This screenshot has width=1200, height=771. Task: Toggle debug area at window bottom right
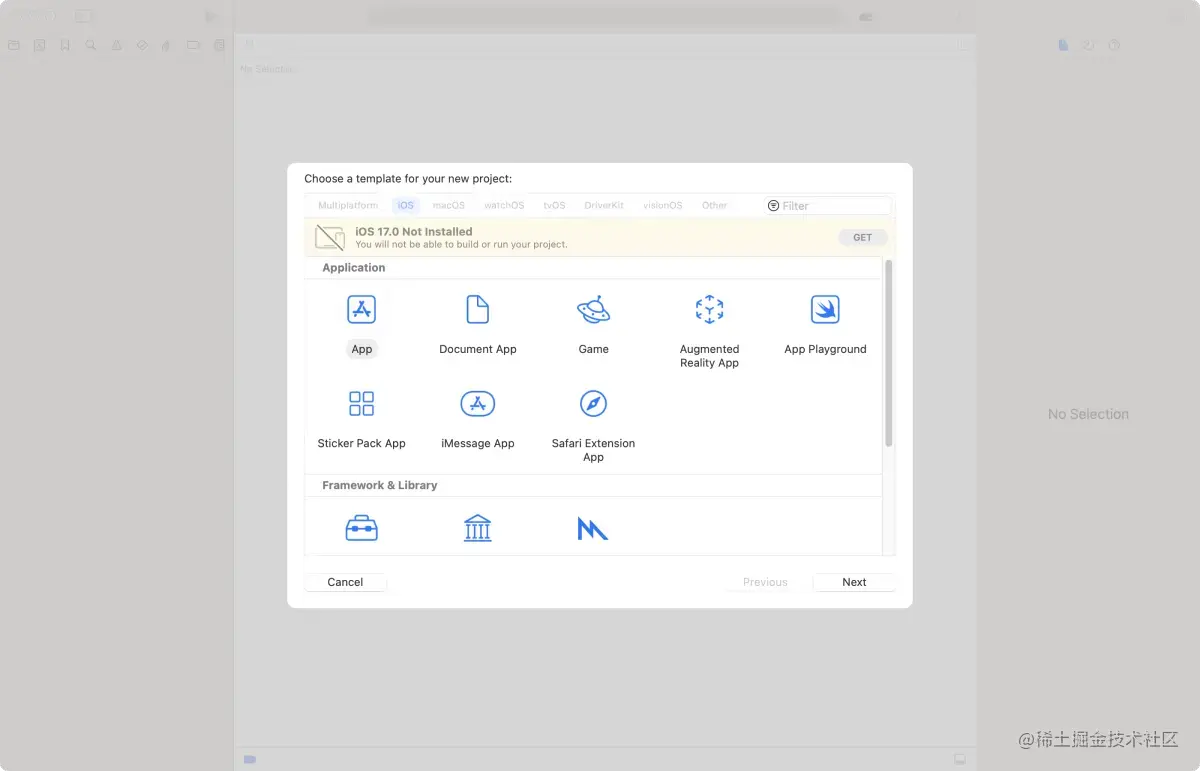tap(959, 759)
